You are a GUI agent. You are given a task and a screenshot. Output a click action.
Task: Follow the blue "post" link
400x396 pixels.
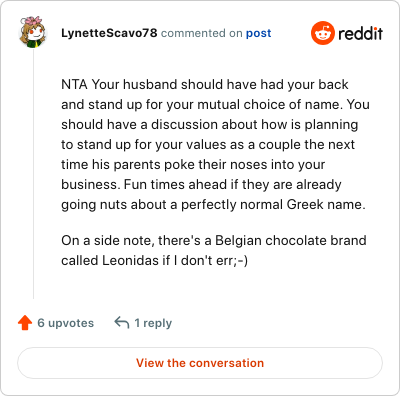258,33
